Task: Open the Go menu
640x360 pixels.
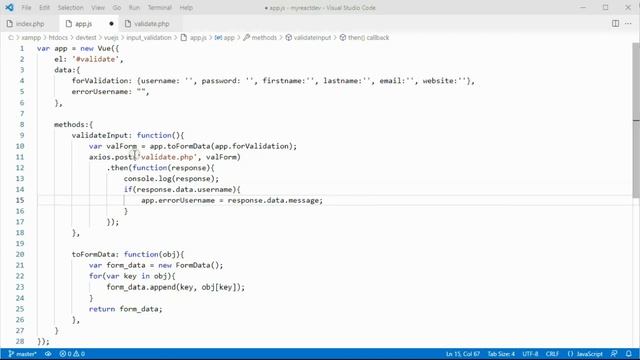Action: point(117,8)
